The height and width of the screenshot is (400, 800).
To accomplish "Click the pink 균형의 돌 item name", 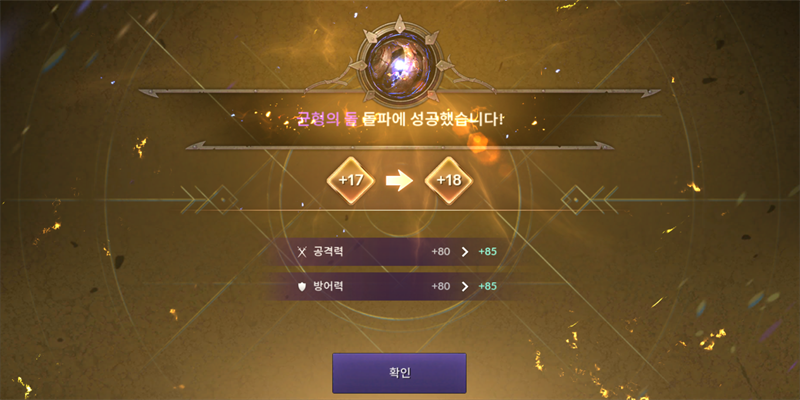I will pyautogui.click(x=328, y=120).
